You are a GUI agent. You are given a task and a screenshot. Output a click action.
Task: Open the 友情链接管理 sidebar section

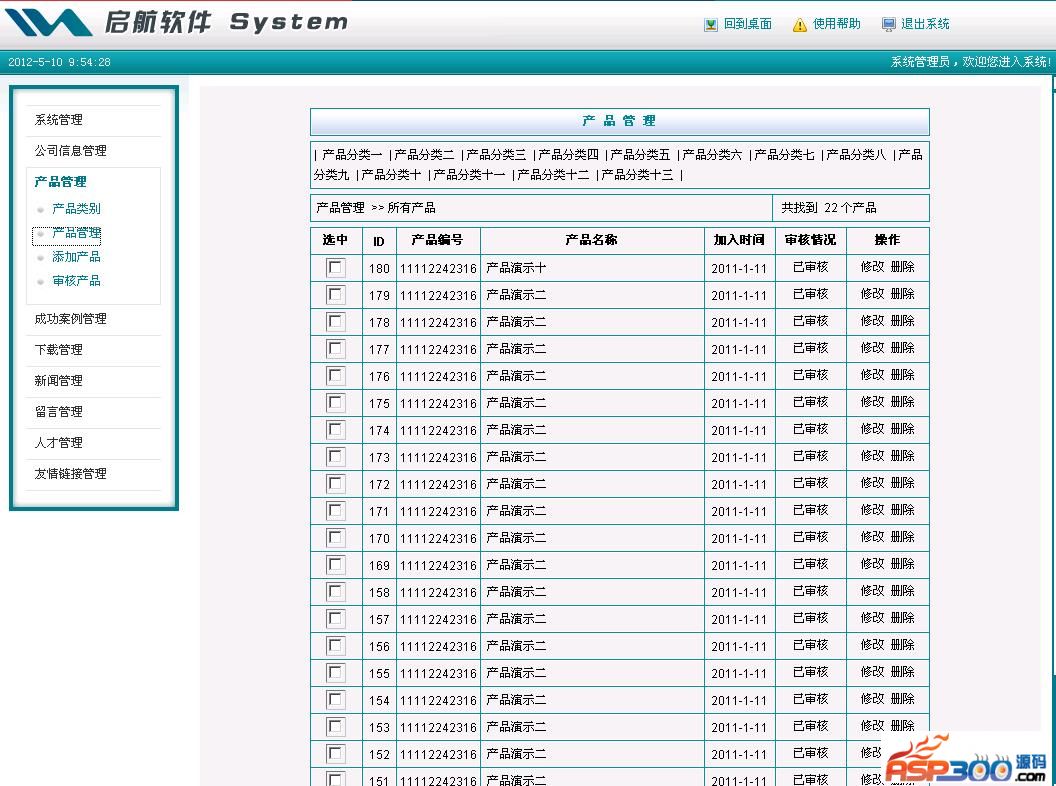point(70,474)
